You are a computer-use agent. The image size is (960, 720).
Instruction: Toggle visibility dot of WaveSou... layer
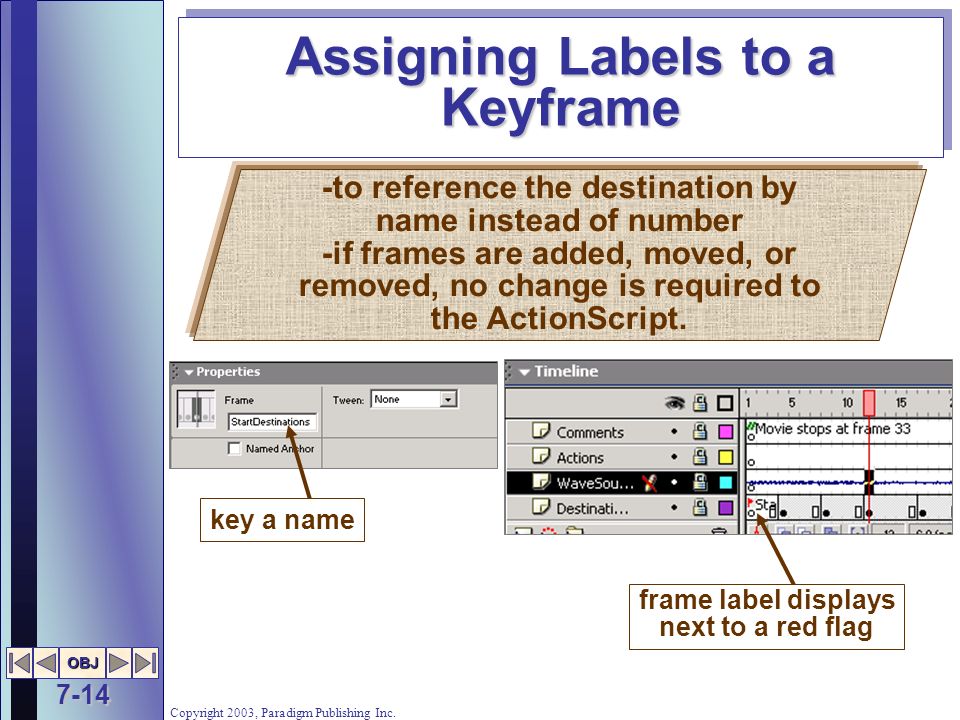coord(674,482)
